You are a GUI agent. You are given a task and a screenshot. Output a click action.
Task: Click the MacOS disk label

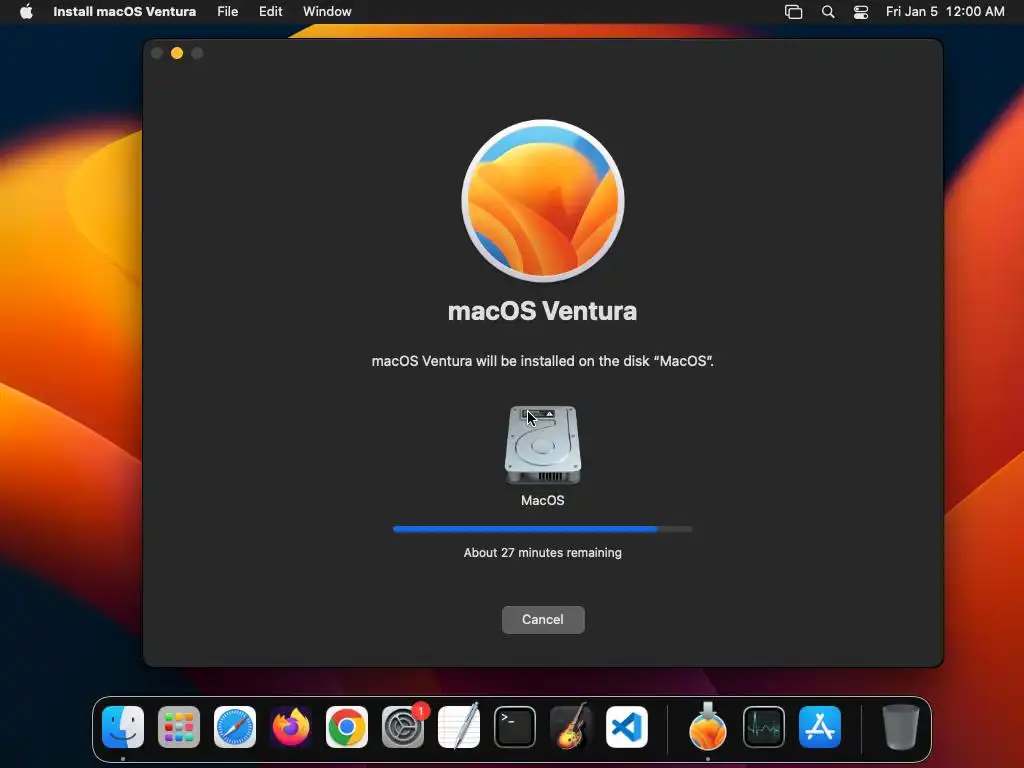coord(542,500)
